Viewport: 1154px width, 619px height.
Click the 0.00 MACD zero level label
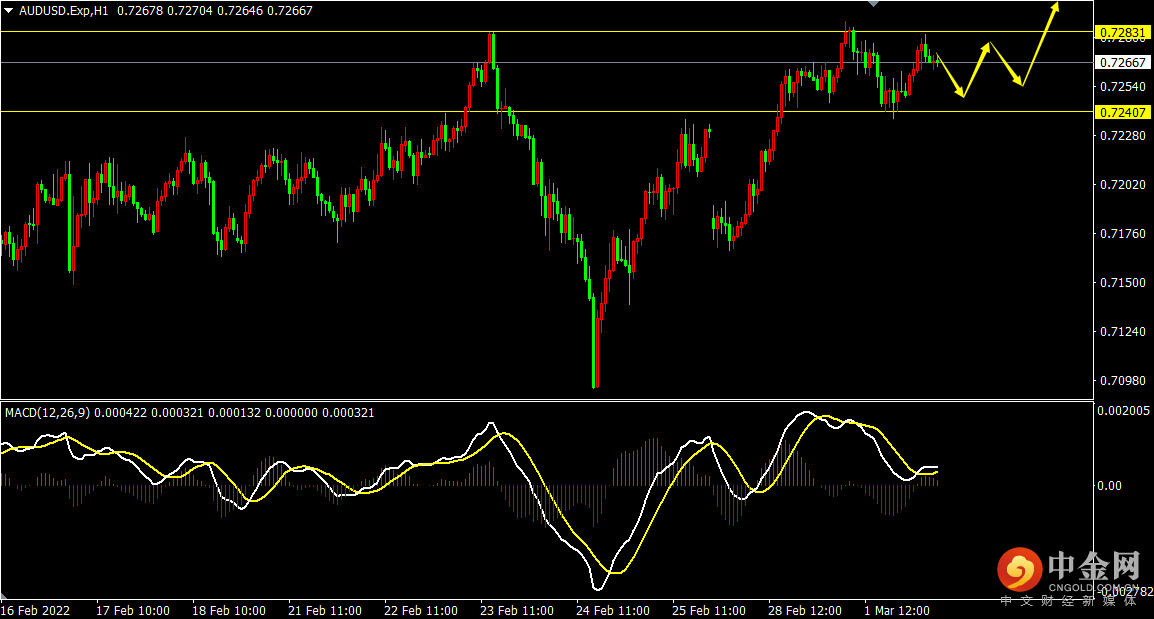[x=1109, y=486]
